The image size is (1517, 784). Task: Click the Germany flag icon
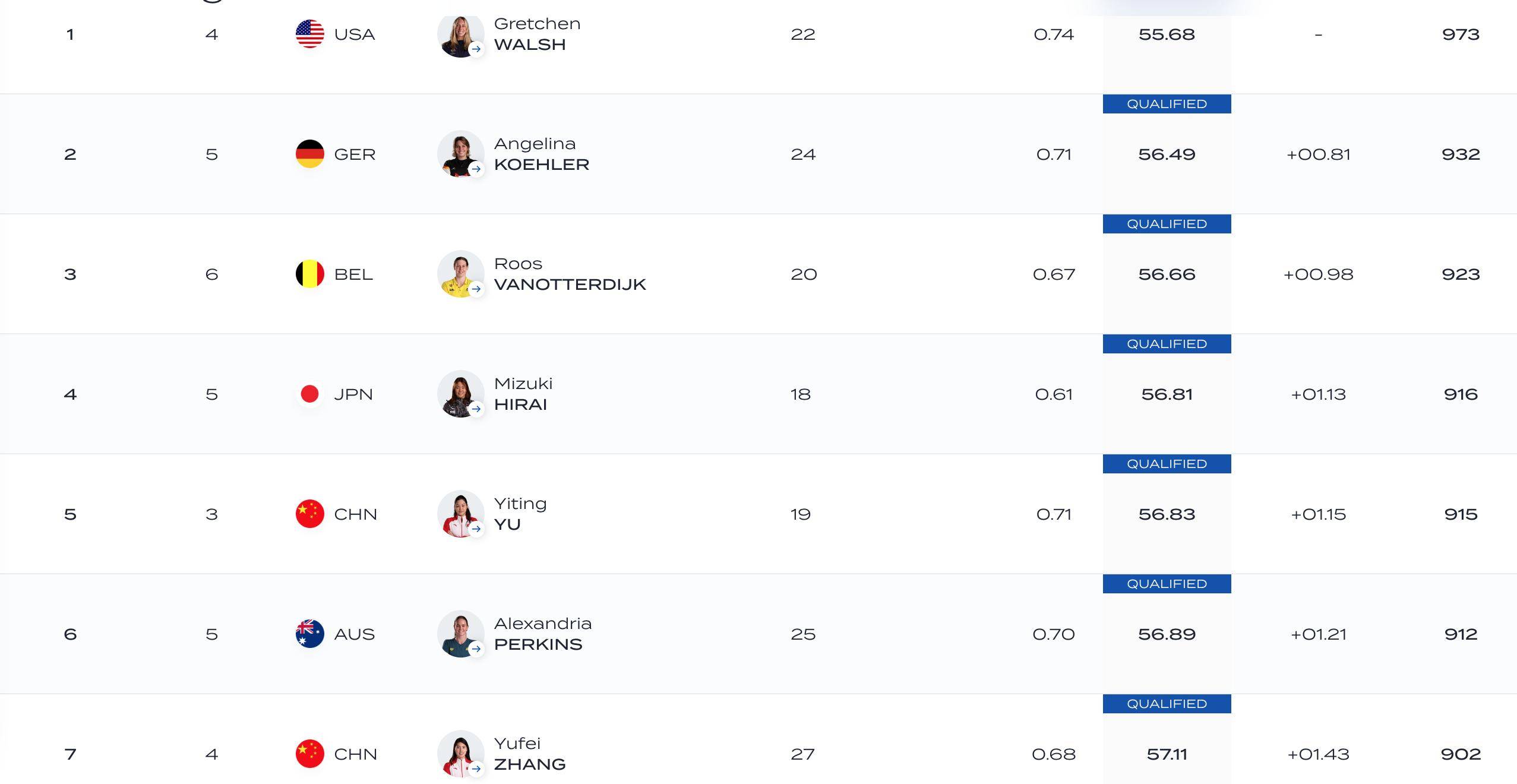pos(309,154)
